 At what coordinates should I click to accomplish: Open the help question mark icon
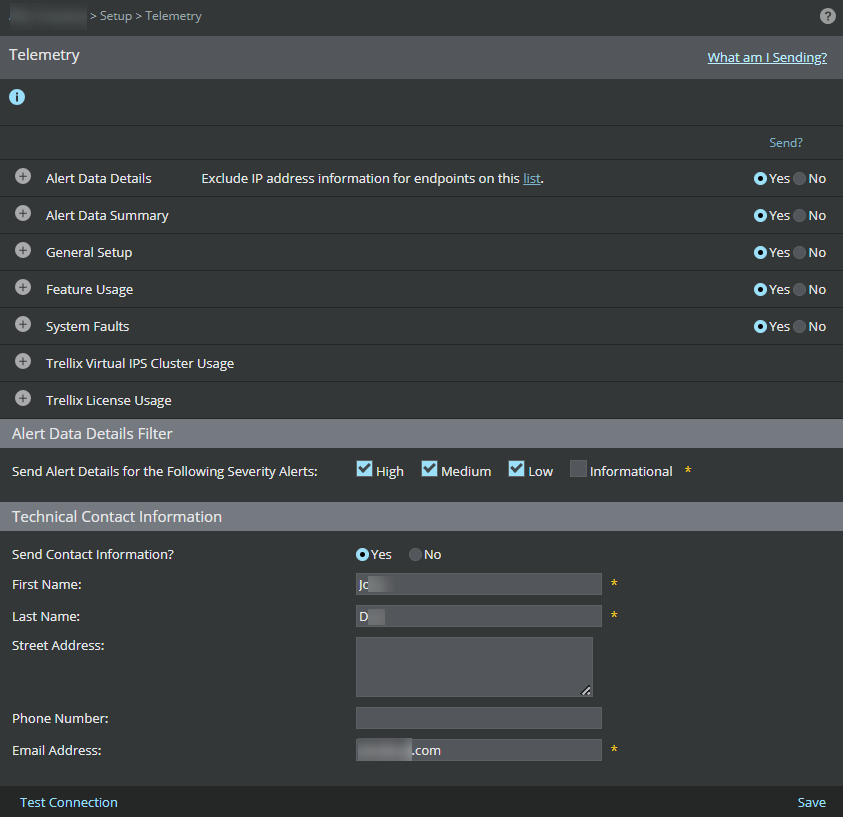(x=827, y=16)
